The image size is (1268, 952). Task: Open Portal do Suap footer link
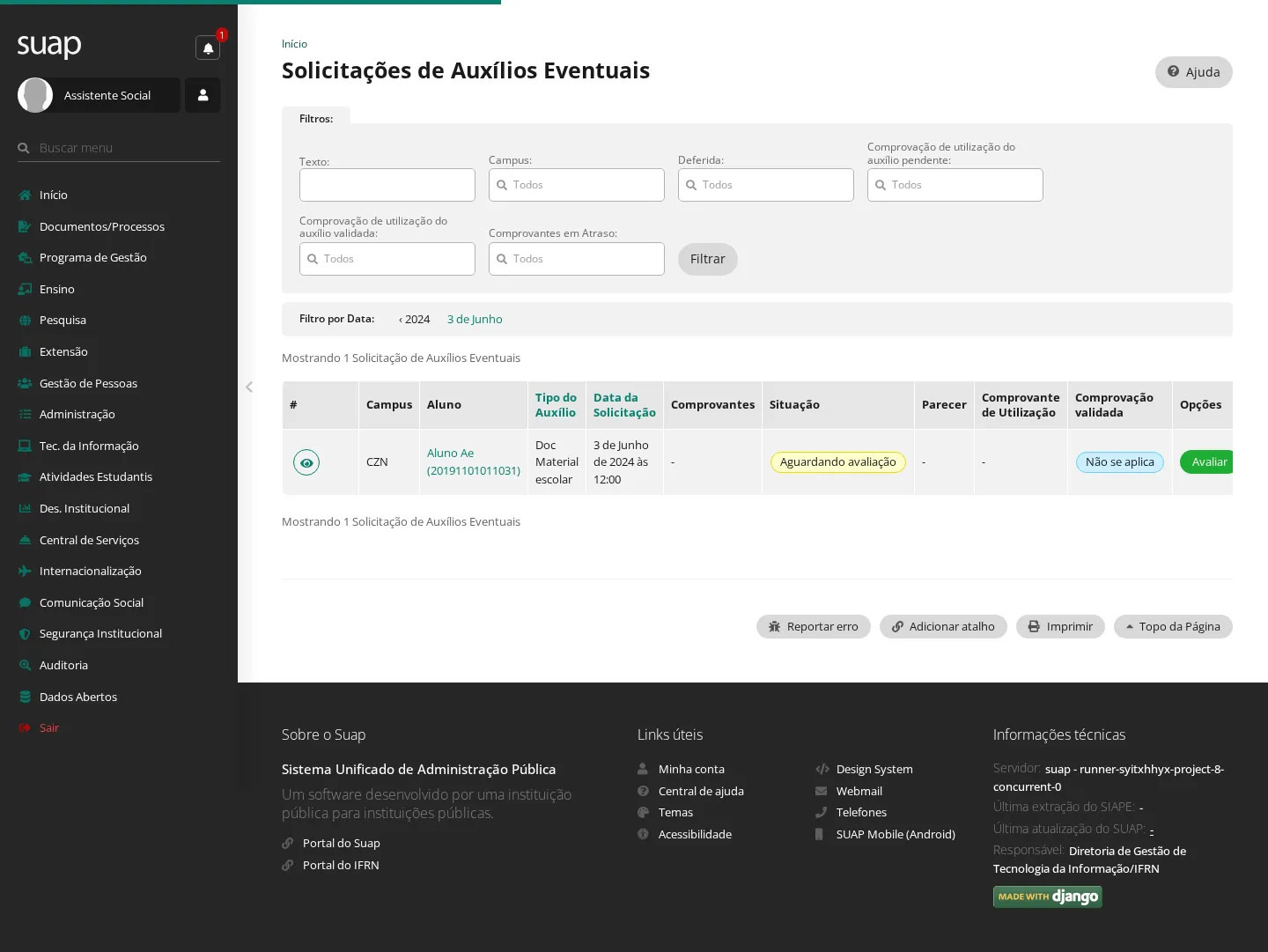click(x=342, y=843)
